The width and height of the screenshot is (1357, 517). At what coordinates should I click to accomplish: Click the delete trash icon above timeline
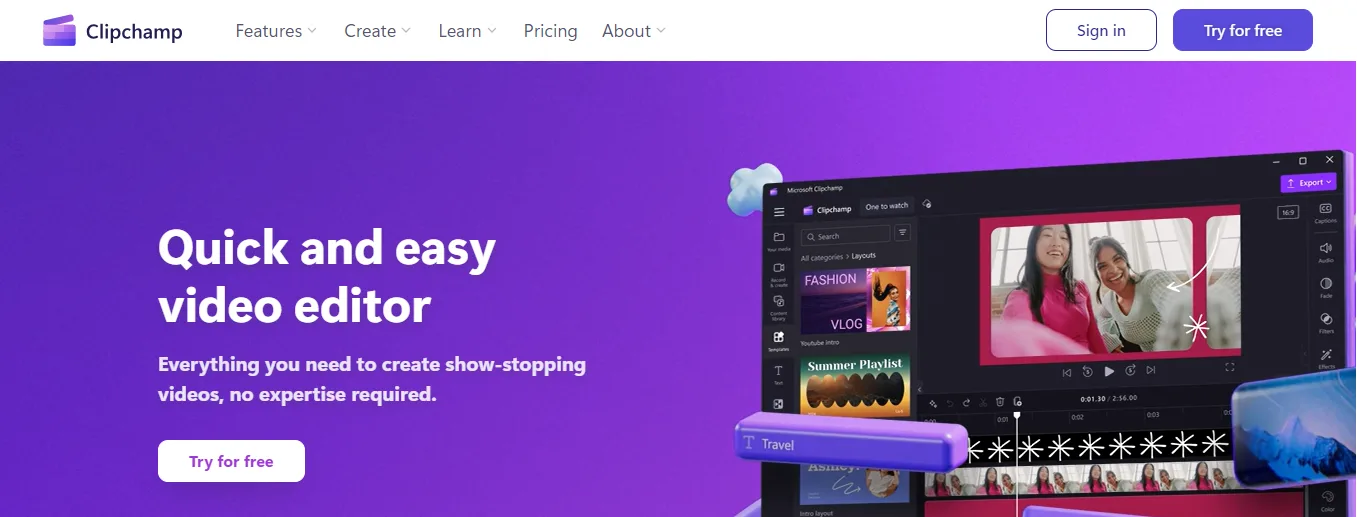point(1000,402)
